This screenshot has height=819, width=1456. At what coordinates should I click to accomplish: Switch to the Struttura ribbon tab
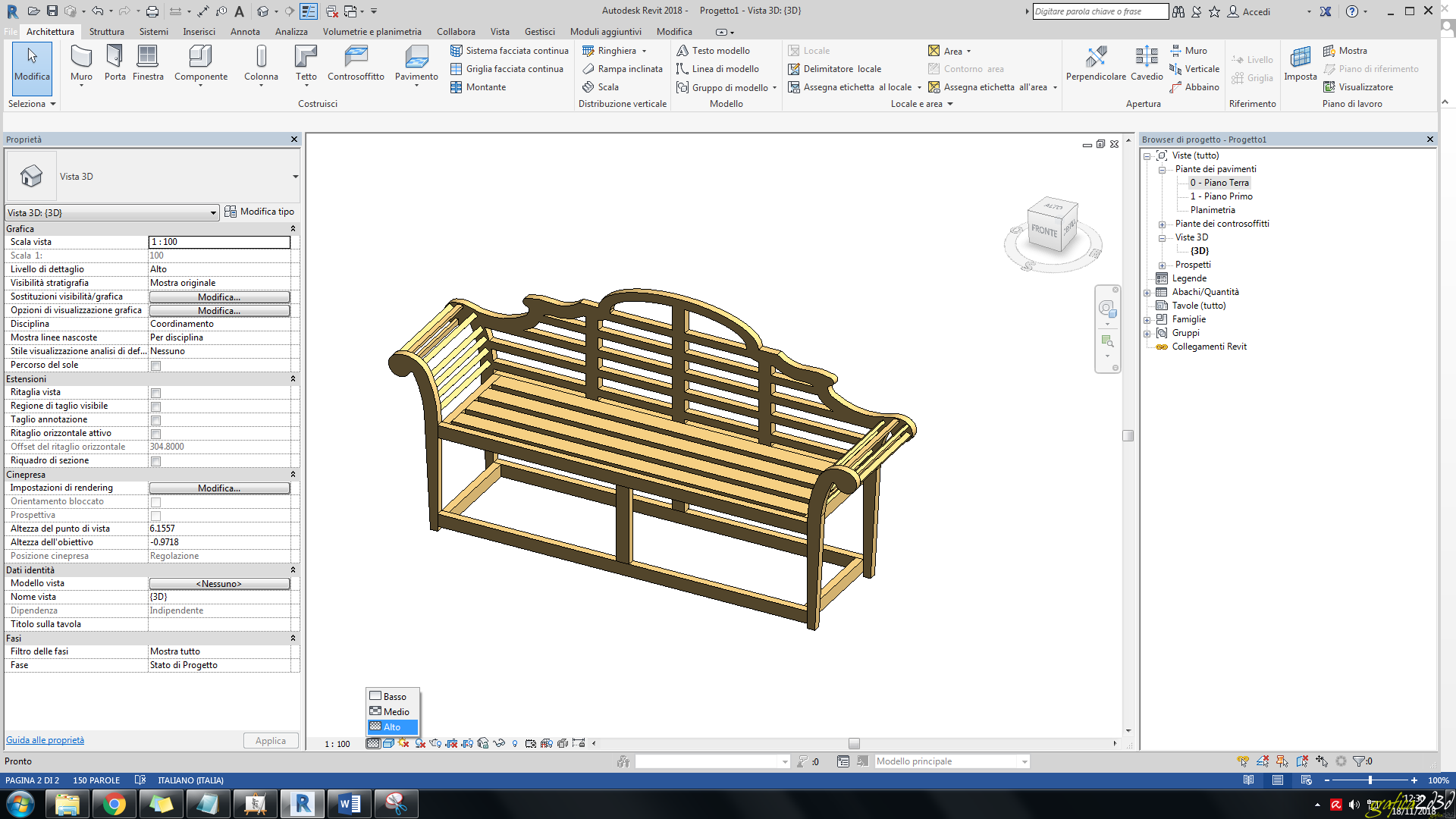[106, 32]
